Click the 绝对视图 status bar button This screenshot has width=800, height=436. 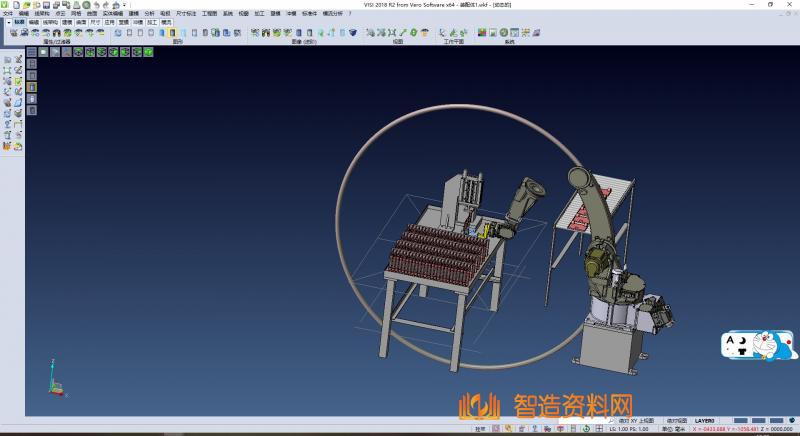tap(674, 421)
